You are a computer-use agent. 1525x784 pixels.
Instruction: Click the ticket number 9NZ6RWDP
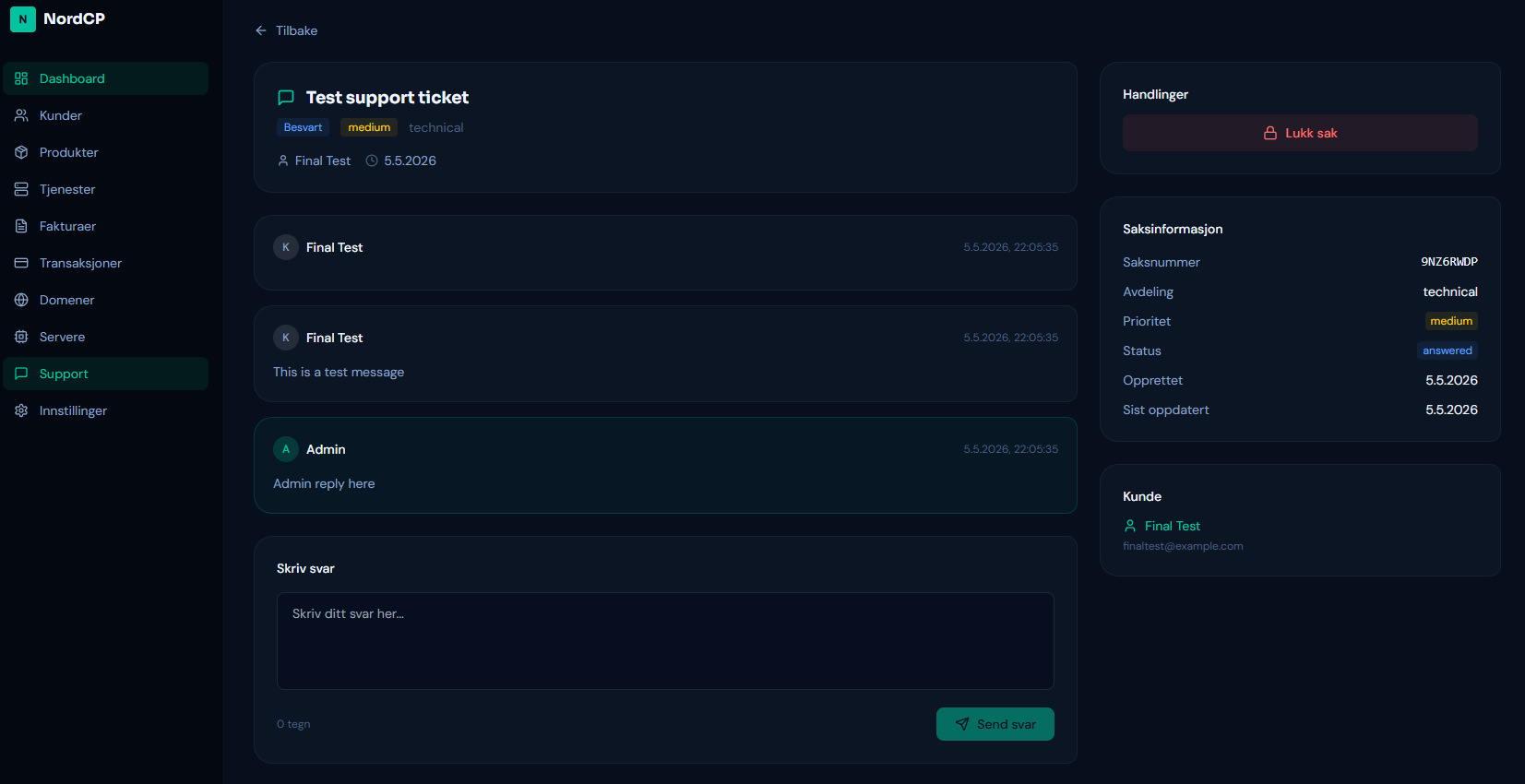1449,262
